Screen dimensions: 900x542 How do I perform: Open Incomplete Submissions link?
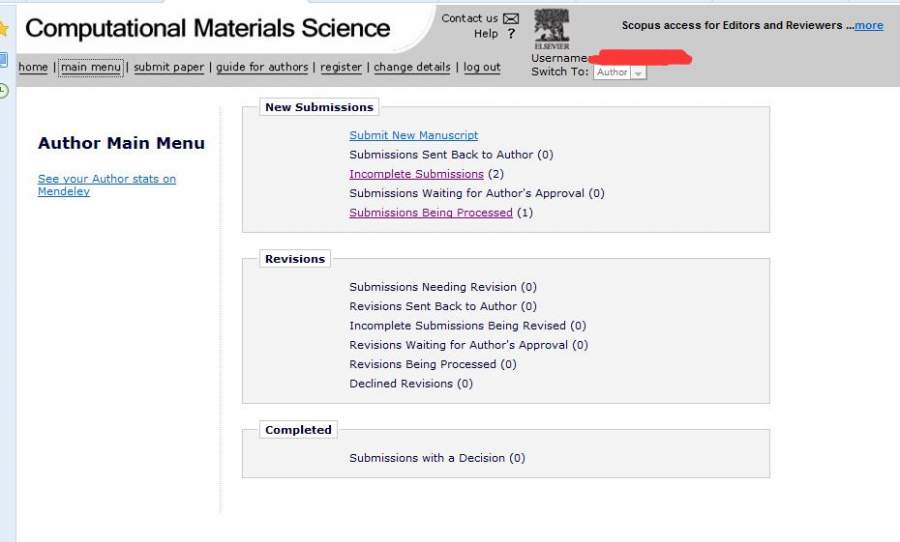tap(416, 174)
